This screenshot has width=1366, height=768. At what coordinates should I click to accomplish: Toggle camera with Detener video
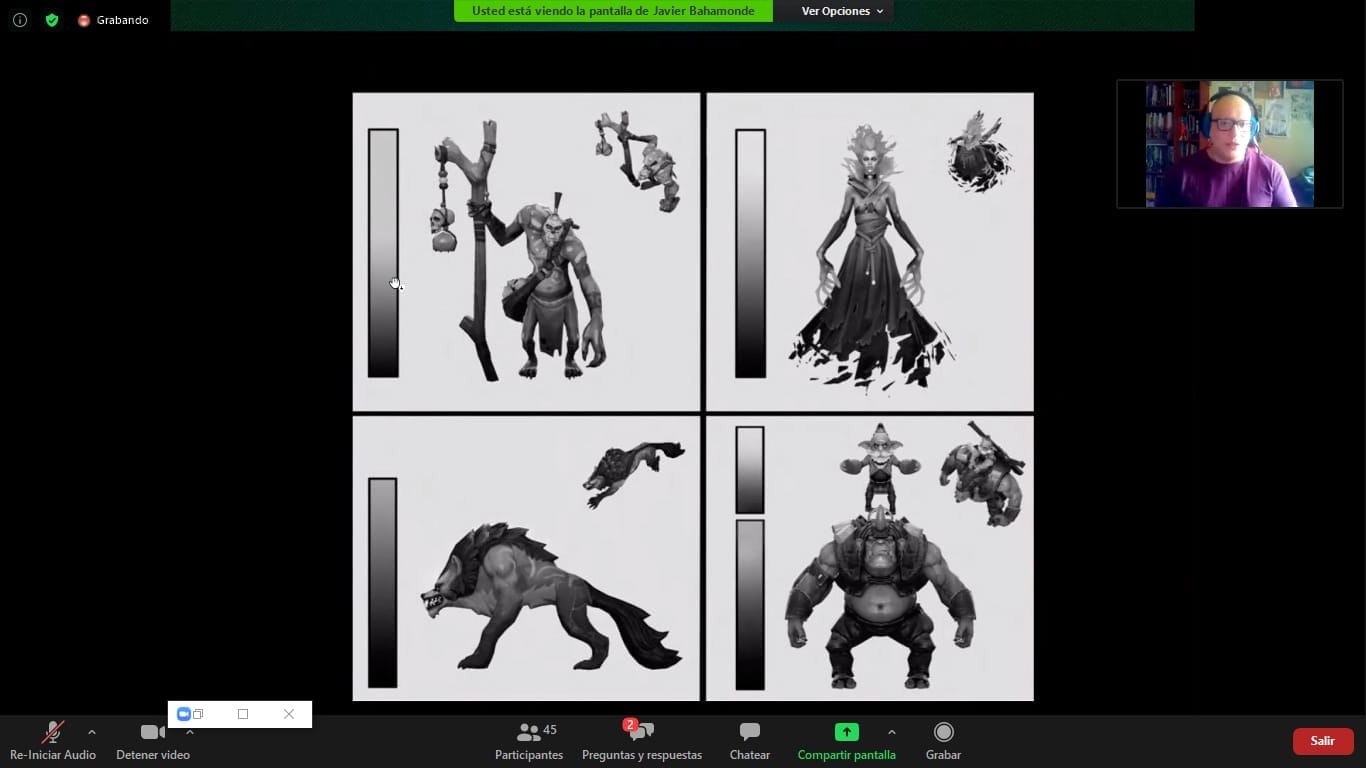152,741
